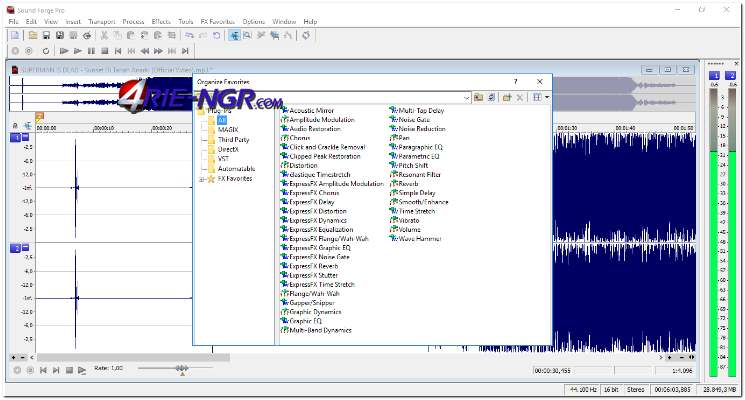Select the All folder in tree
This screenshot has width=745, height=400.
point(222,120)
